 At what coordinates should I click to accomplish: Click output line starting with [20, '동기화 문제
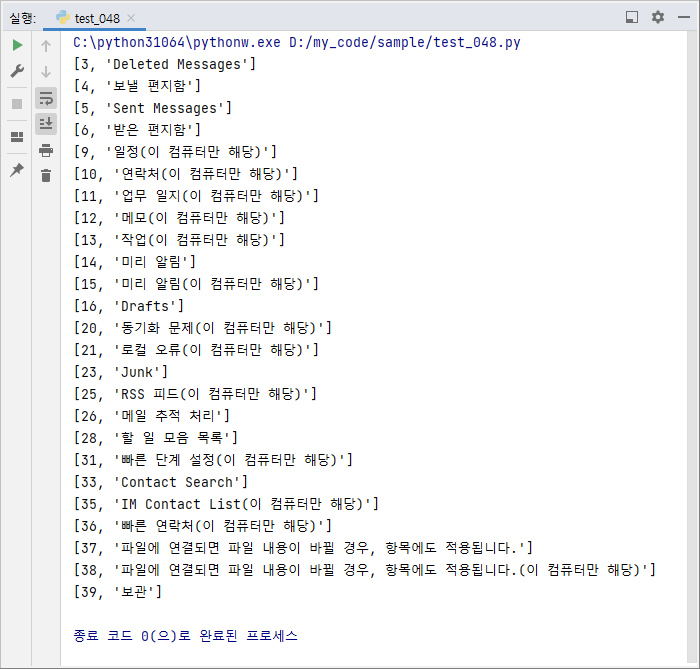pos(203,328)
